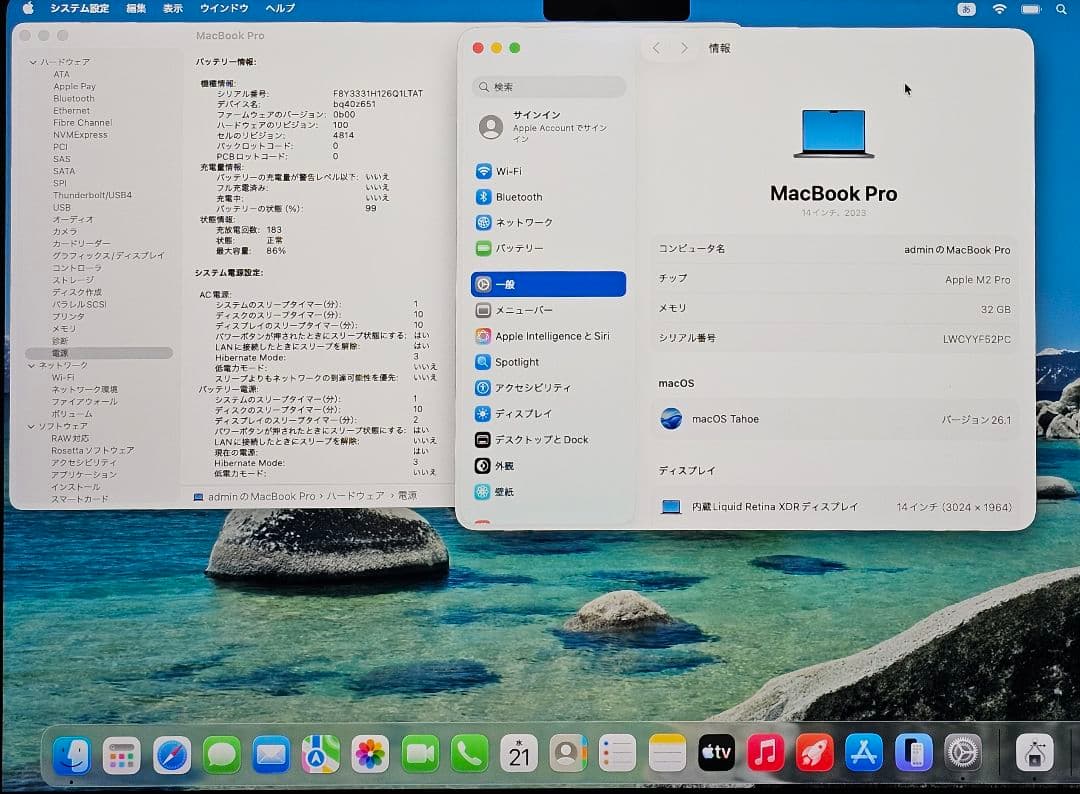The width and height of the screenshot is (1080, 794).
Task: Click ハードウェア in System Information path bar
Action: (x=355, y=496)
